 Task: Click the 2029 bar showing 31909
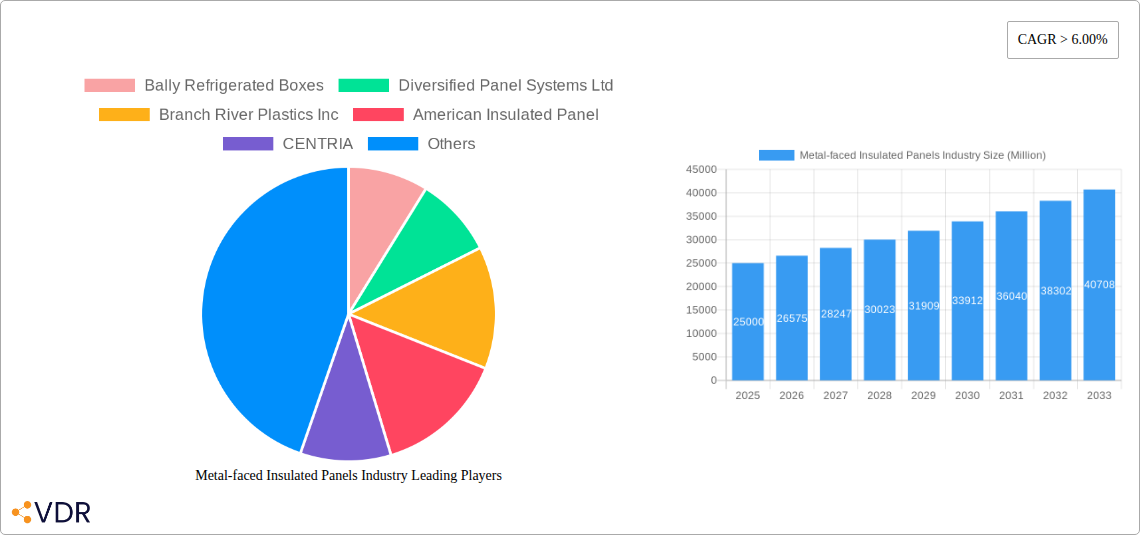[923, 306]
